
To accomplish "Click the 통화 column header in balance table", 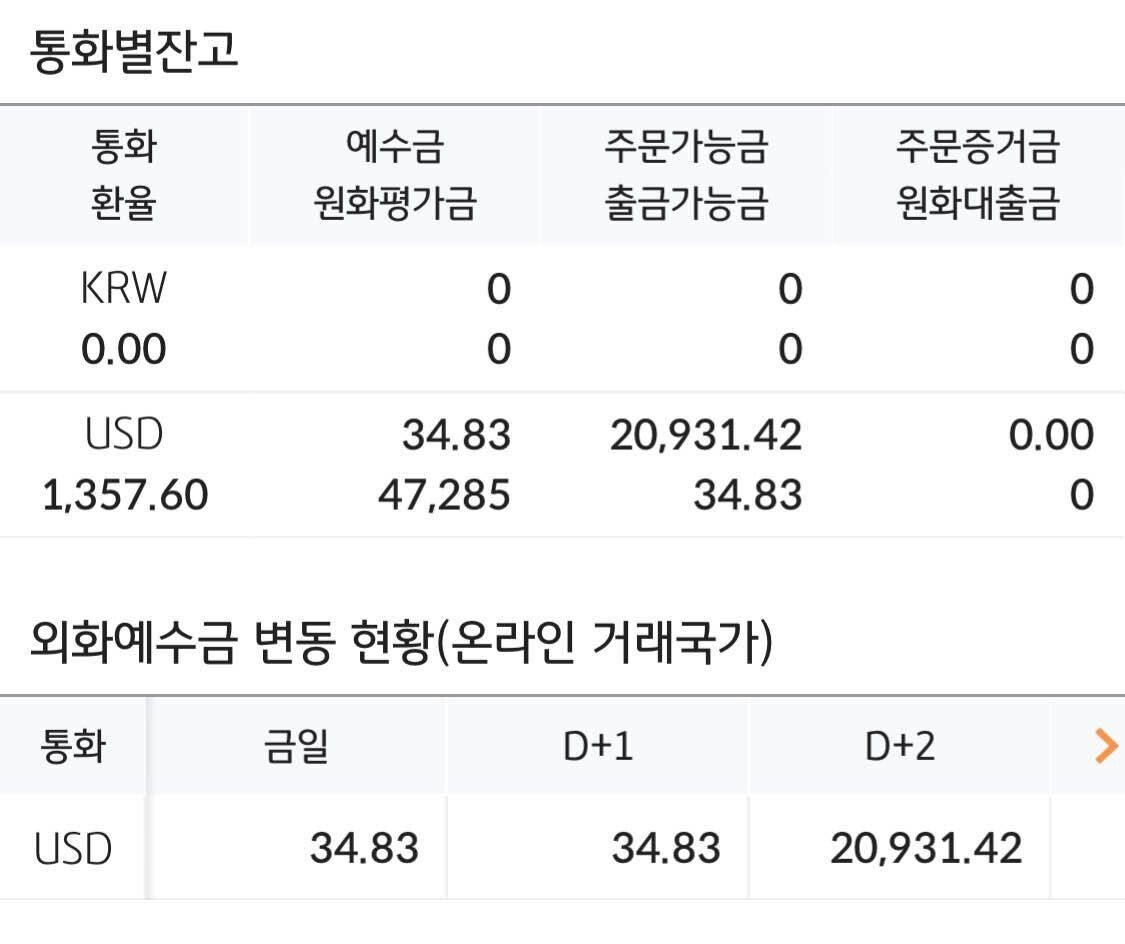I will point(122,148).
